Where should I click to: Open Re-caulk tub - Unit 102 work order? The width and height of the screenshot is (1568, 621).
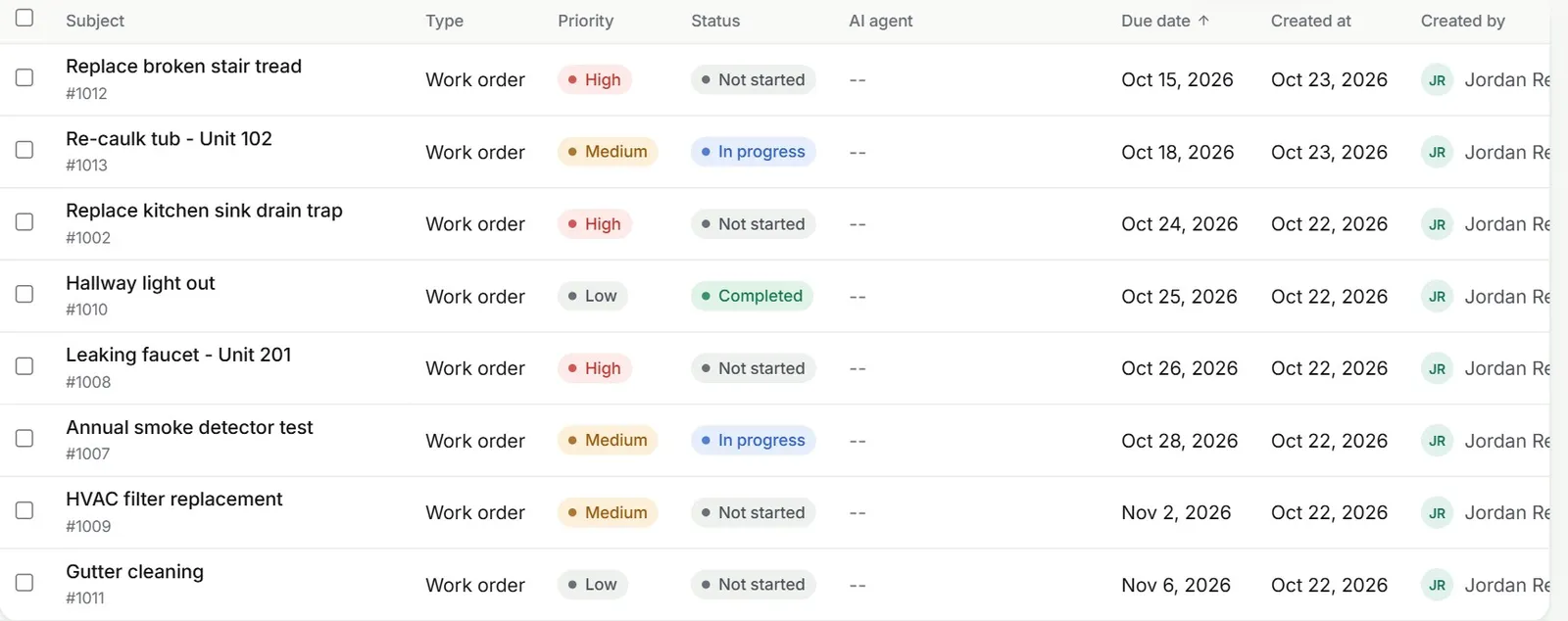169,139
